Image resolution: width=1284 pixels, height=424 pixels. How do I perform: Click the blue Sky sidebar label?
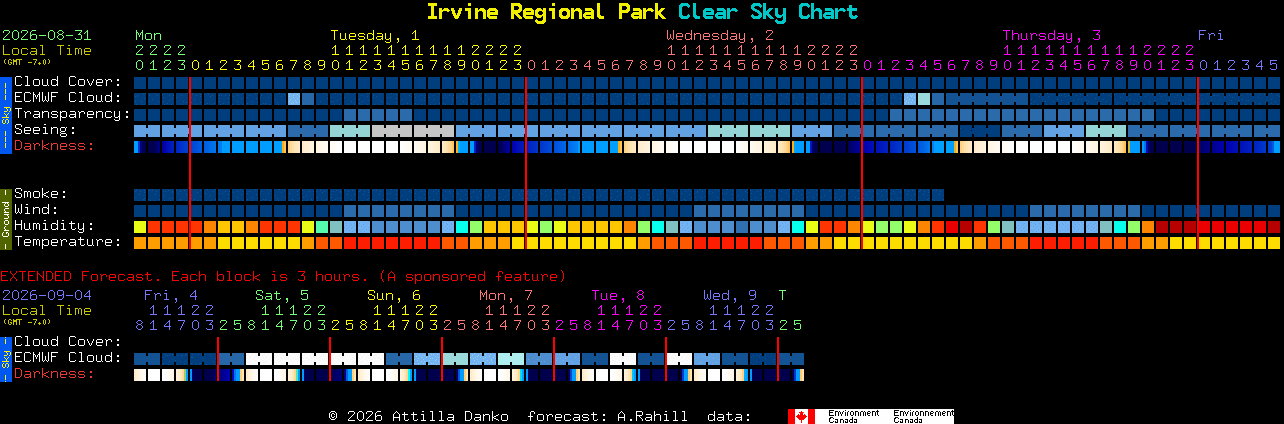tap(5, 113)
